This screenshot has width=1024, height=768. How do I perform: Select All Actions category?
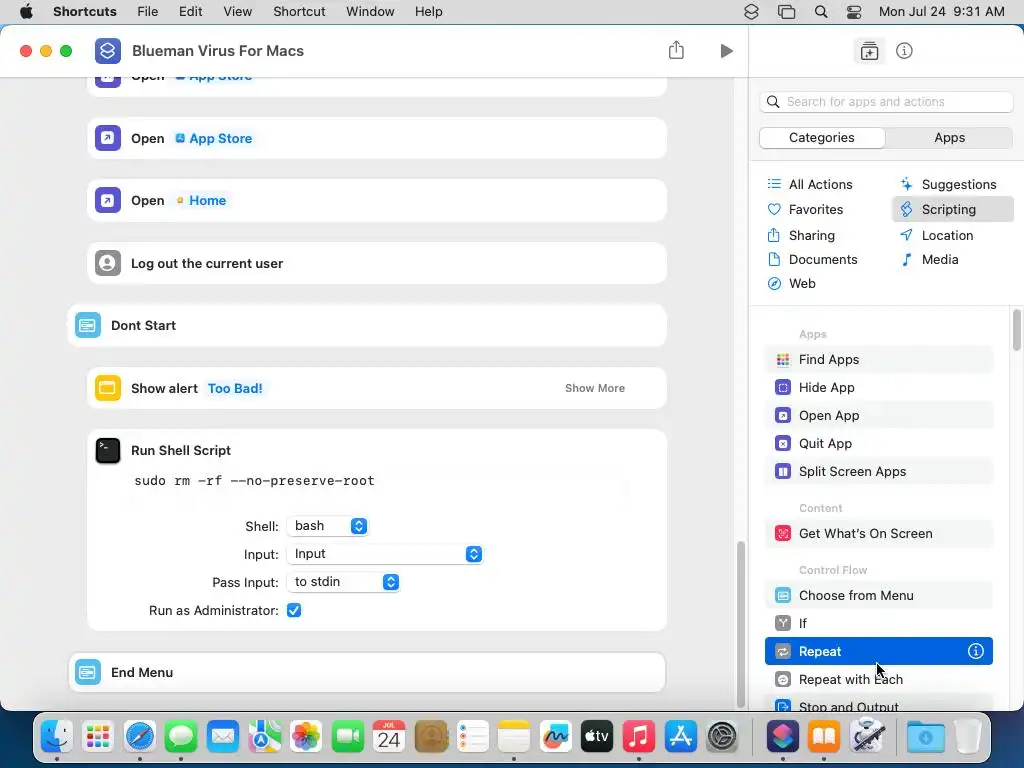click(810, 184)
